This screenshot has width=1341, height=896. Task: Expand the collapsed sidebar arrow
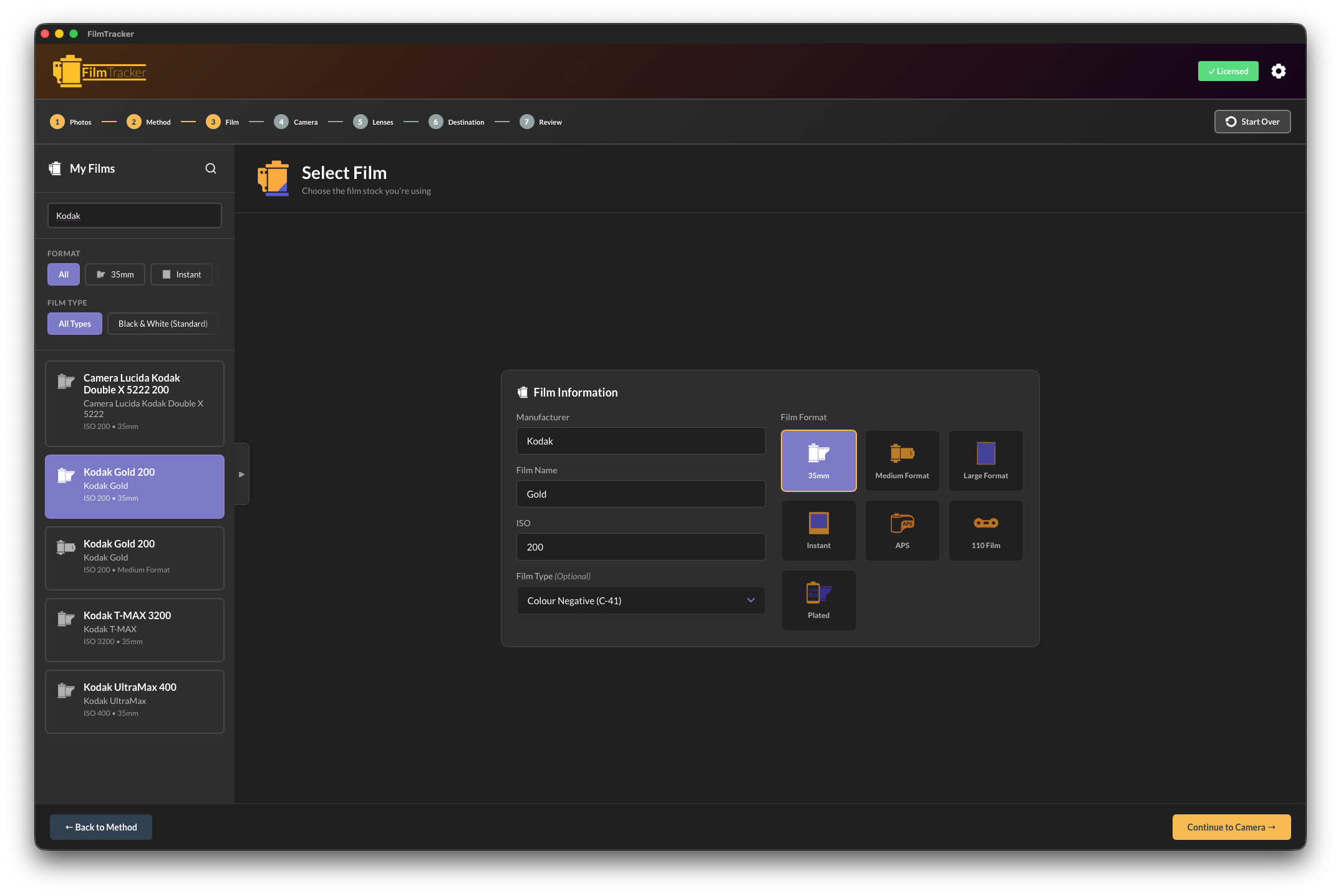[241, 474]
